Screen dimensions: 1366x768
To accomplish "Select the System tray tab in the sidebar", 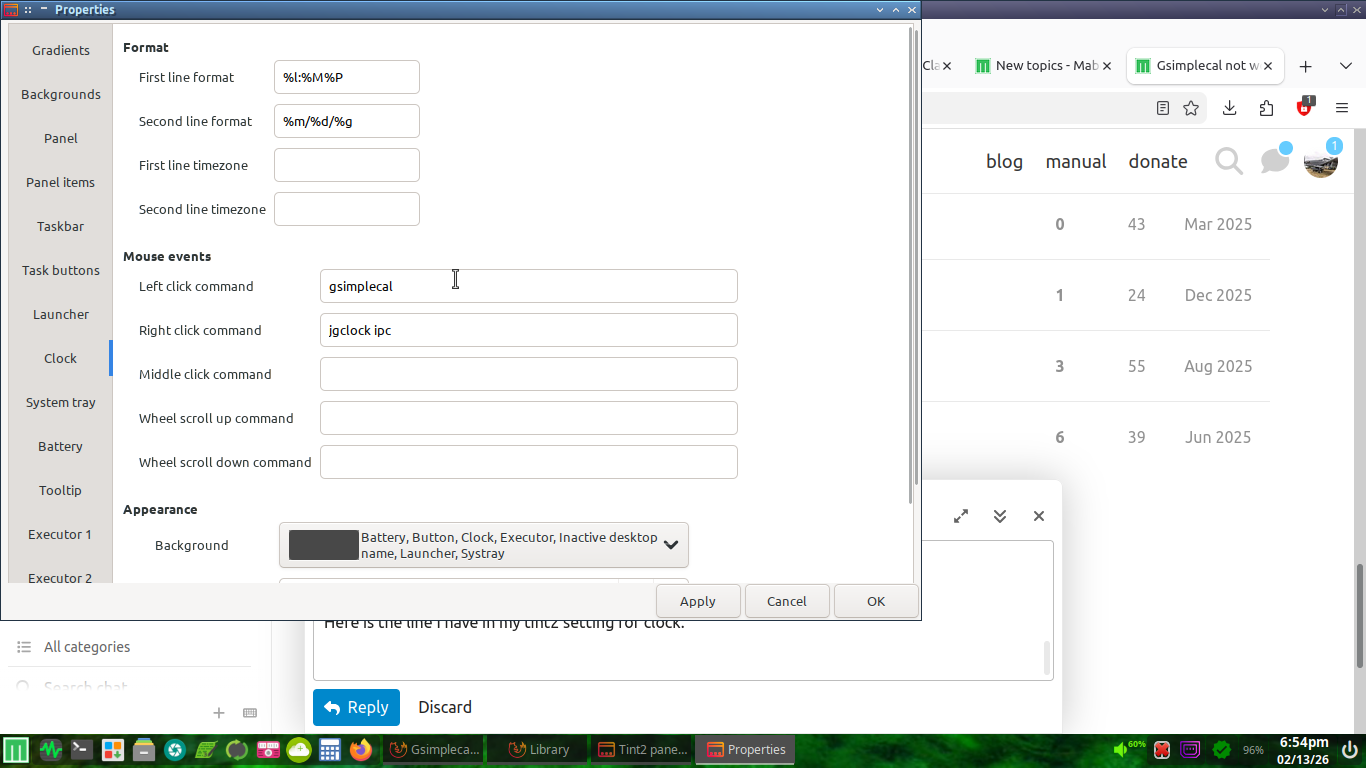I will [x=61, y=402].
